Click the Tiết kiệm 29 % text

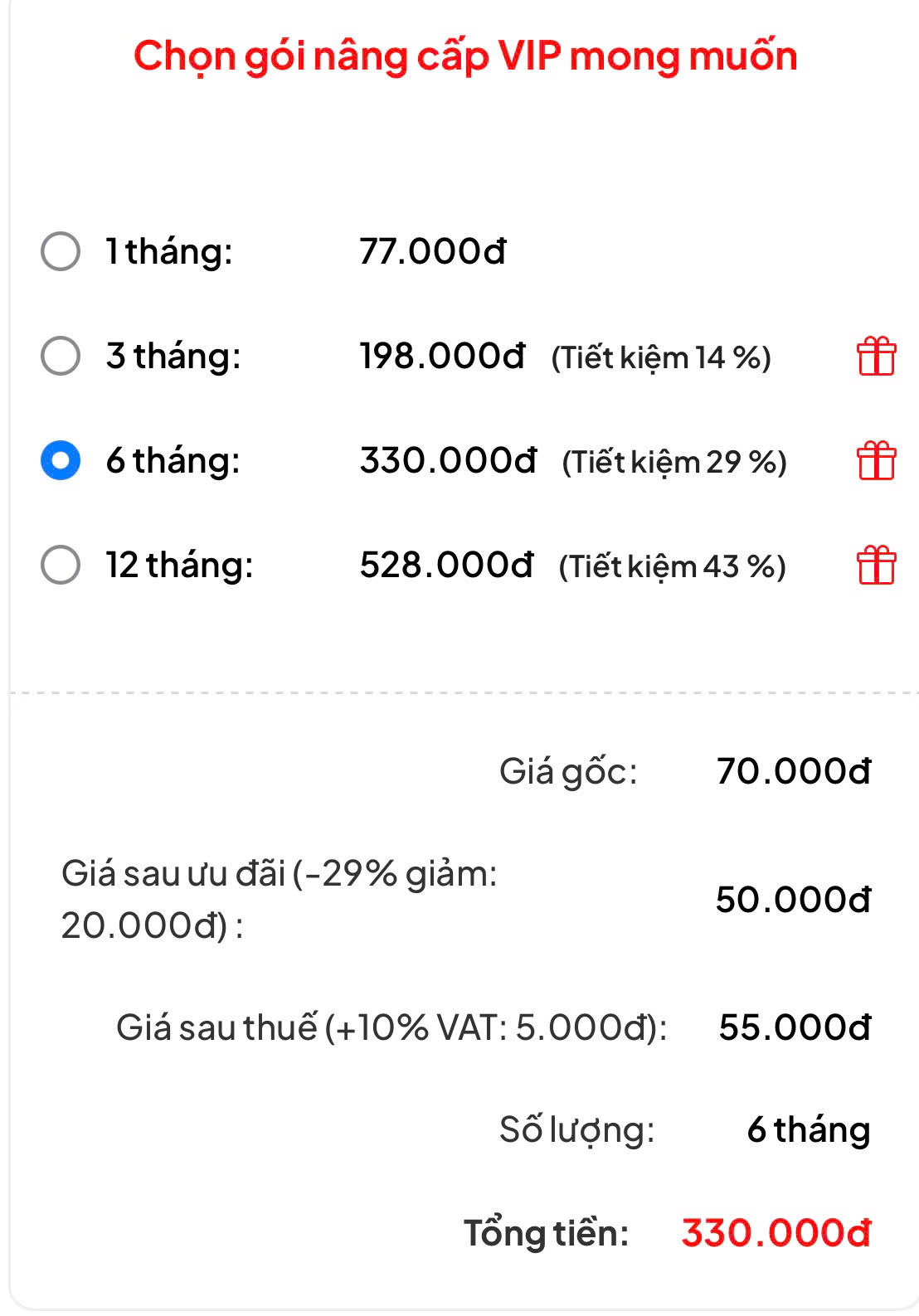pyautogui.click(x=674, y=462)
